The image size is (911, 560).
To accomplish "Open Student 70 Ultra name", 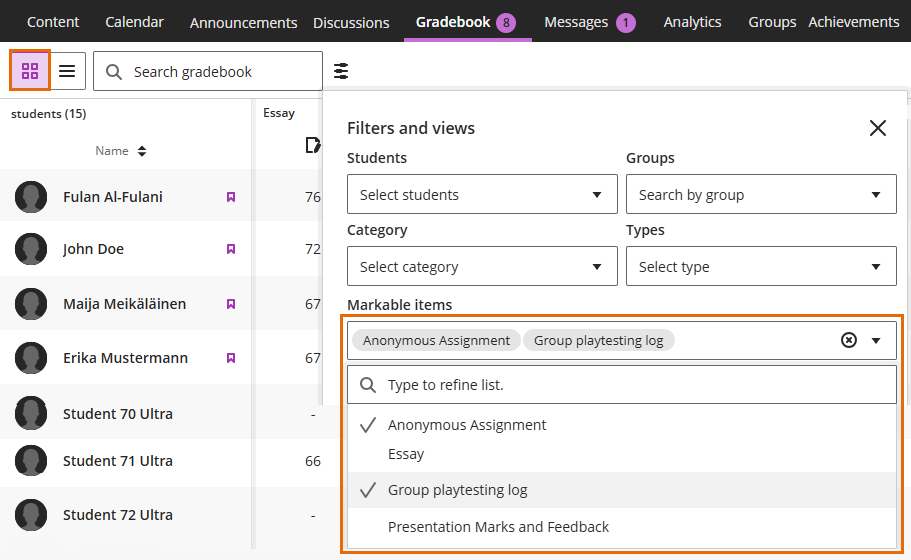I will pyautogui.click(x=117, y=414).
